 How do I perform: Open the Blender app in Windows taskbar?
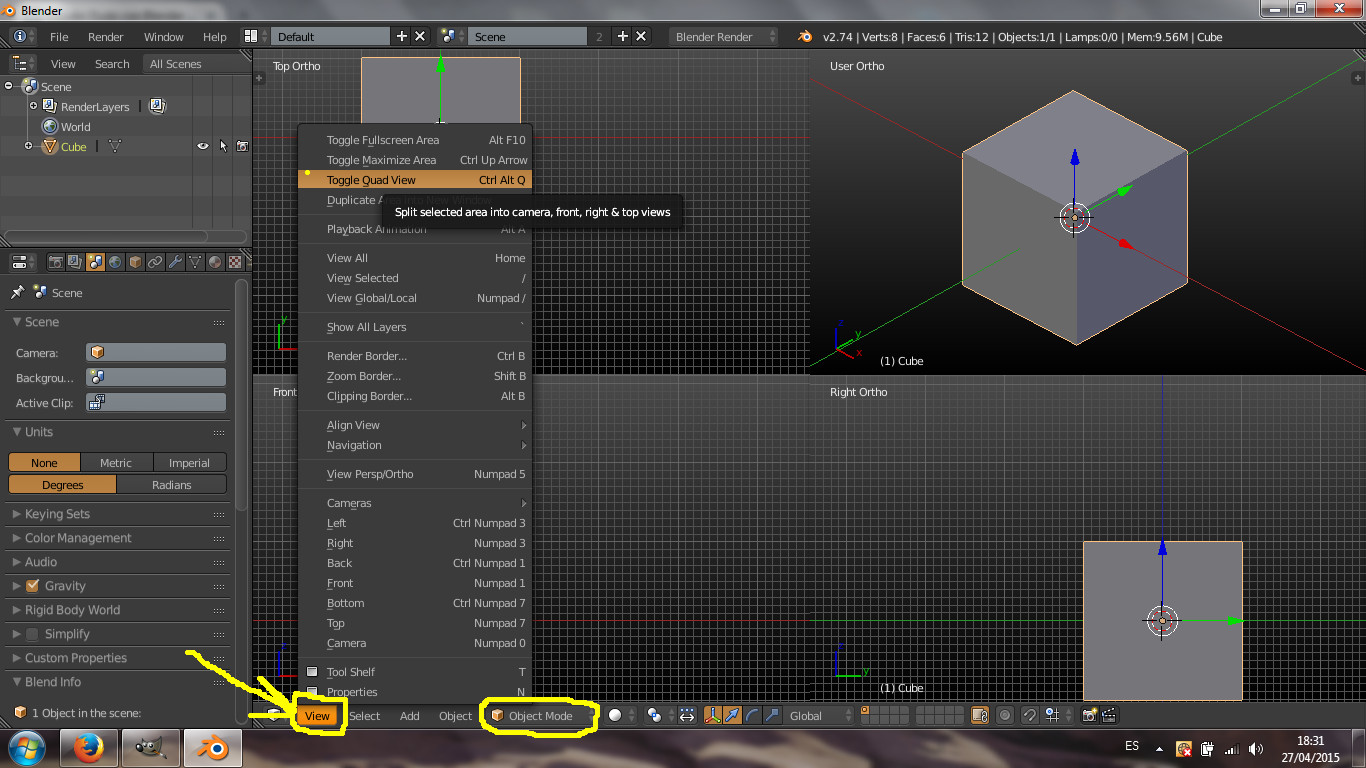213,748
